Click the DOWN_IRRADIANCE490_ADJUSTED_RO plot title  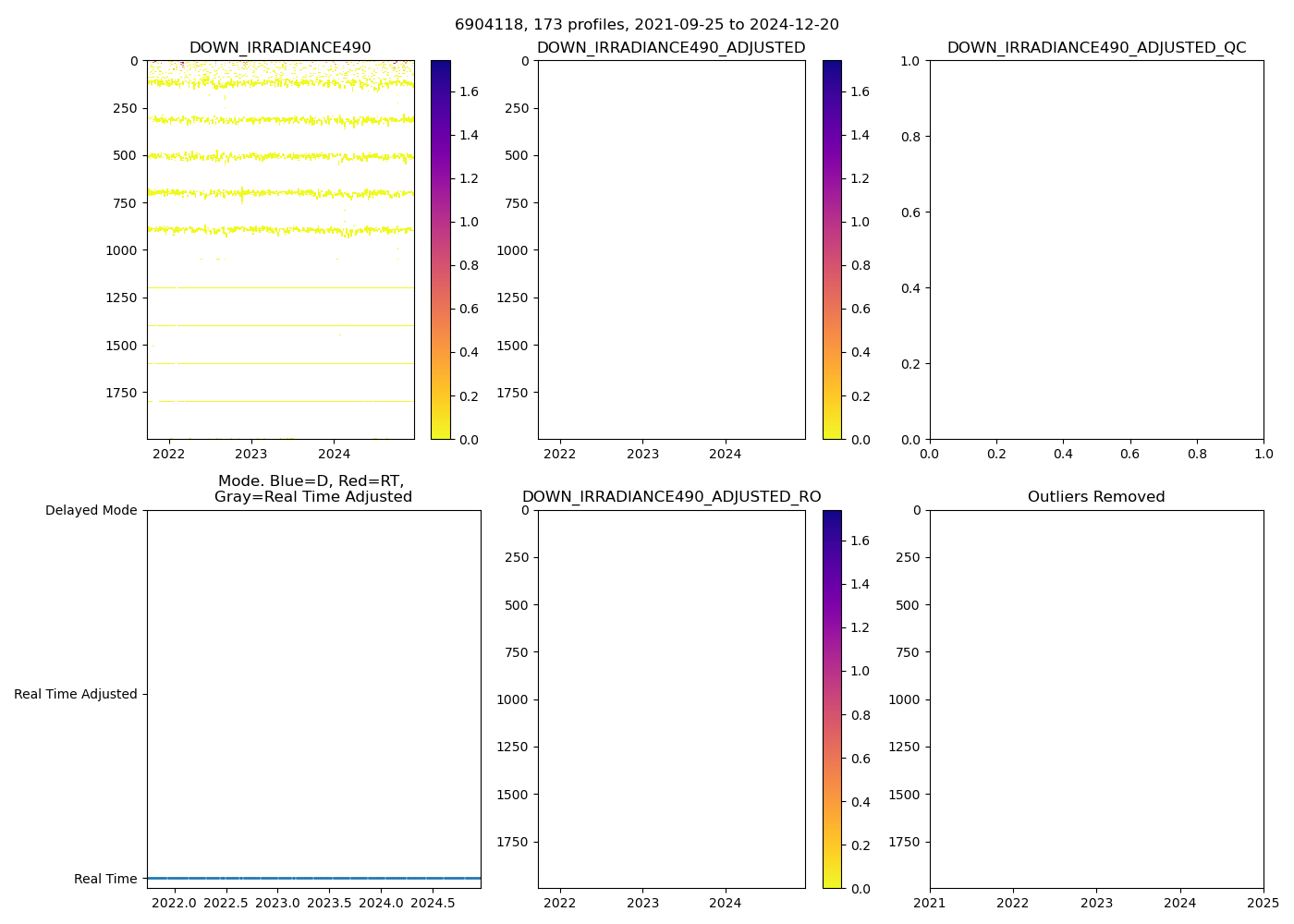coord(671,497)
